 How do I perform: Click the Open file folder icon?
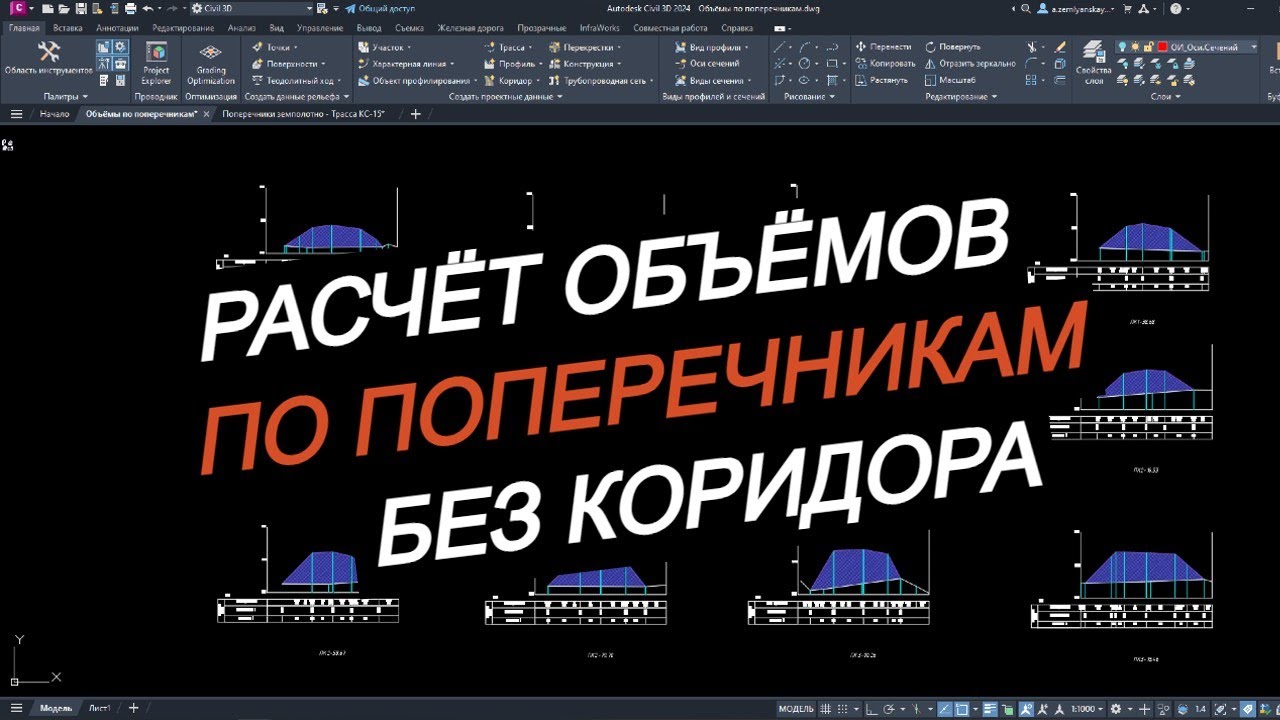63,8
